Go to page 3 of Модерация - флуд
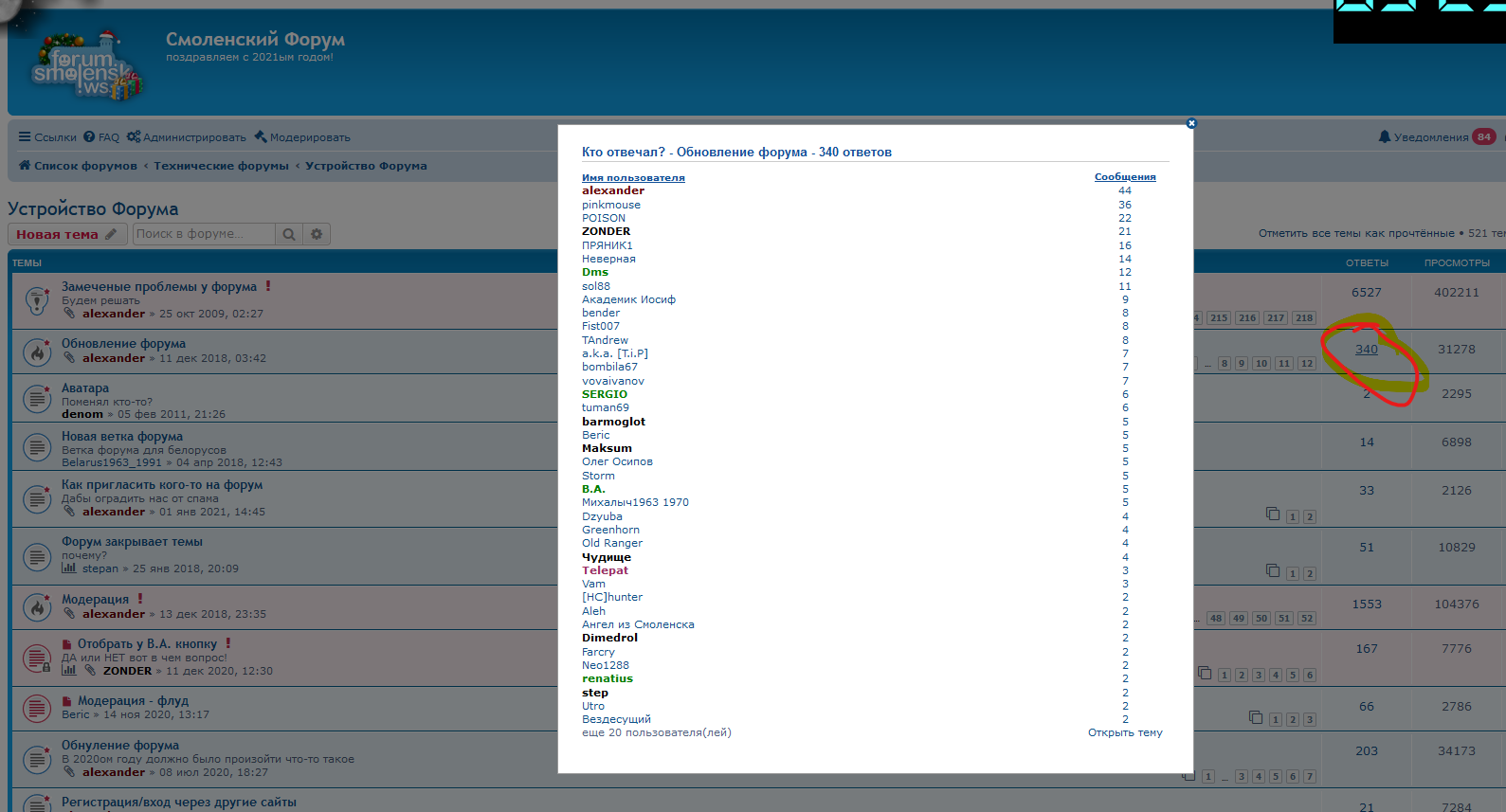The width and height of the screenshot is (1506, 812). pos(1310,720)
